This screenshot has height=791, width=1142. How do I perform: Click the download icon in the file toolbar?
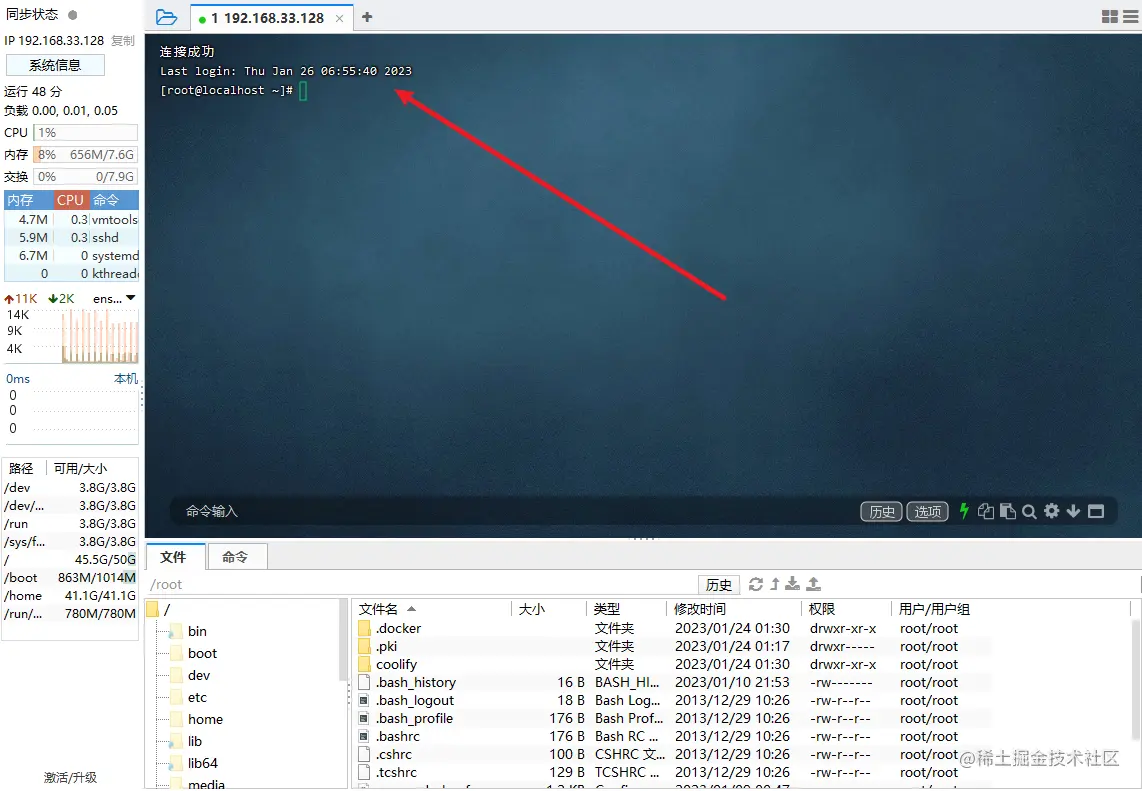pos(792,583)
